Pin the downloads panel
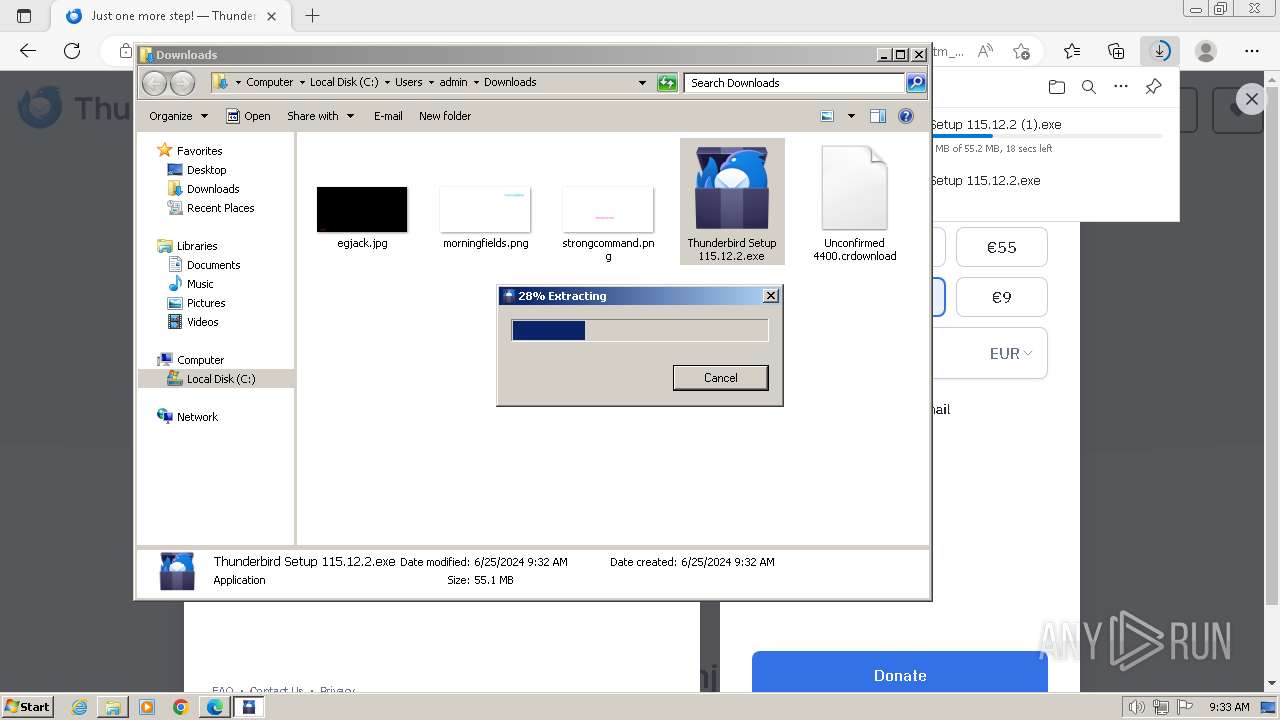The height and width of the screenshot is (720, 1280). 1153,87
